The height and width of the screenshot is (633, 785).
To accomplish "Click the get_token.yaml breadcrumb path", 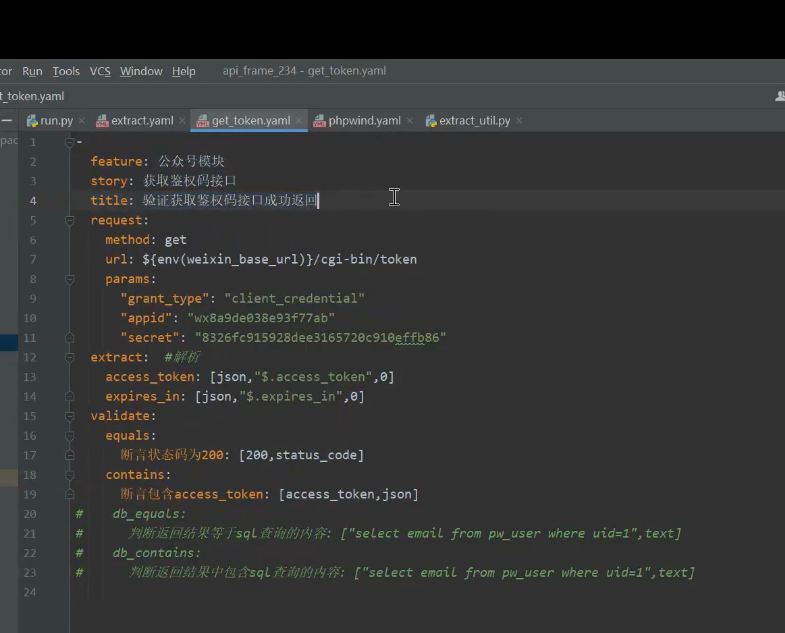I will [x=32, y=96].
